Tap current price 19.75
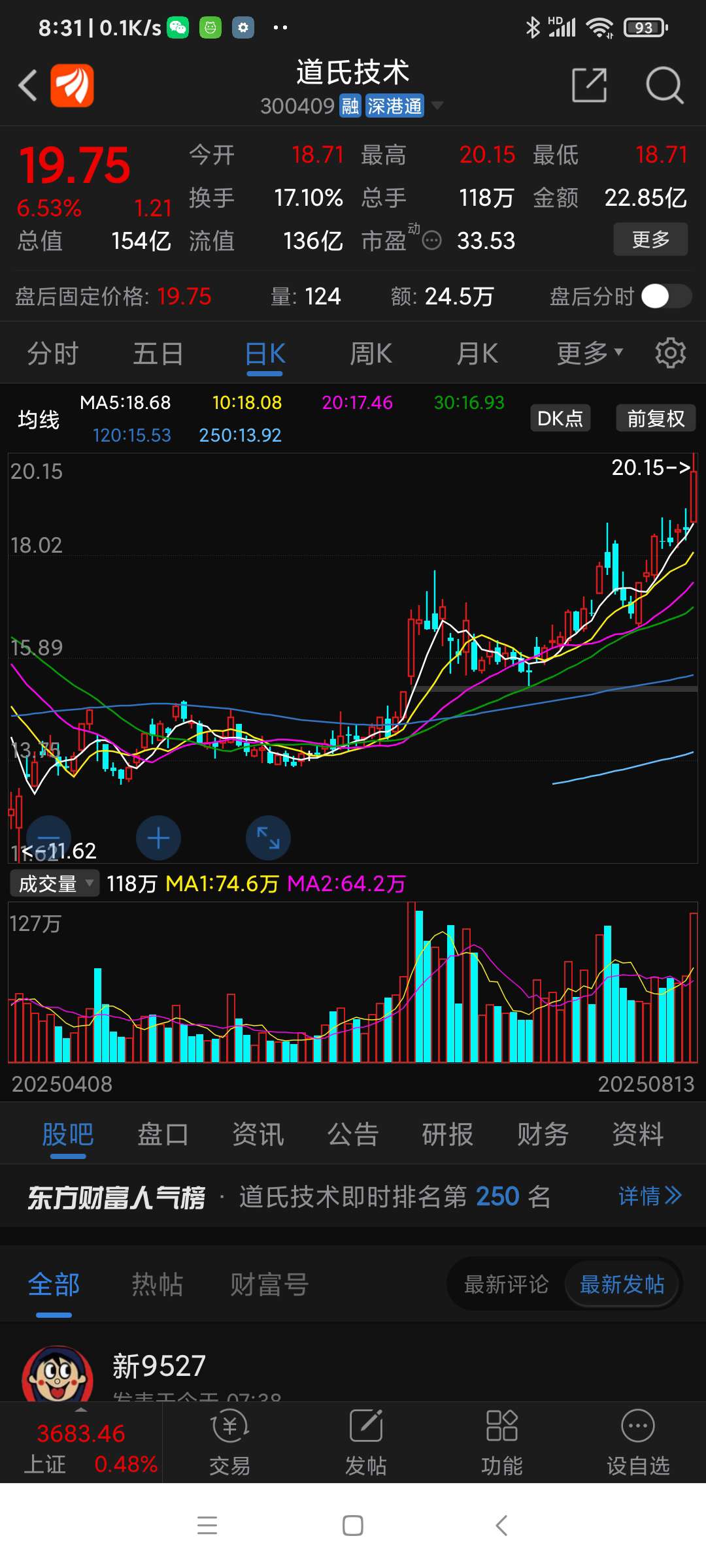Screen dimensions: 706x1568 tap(75, 165)
